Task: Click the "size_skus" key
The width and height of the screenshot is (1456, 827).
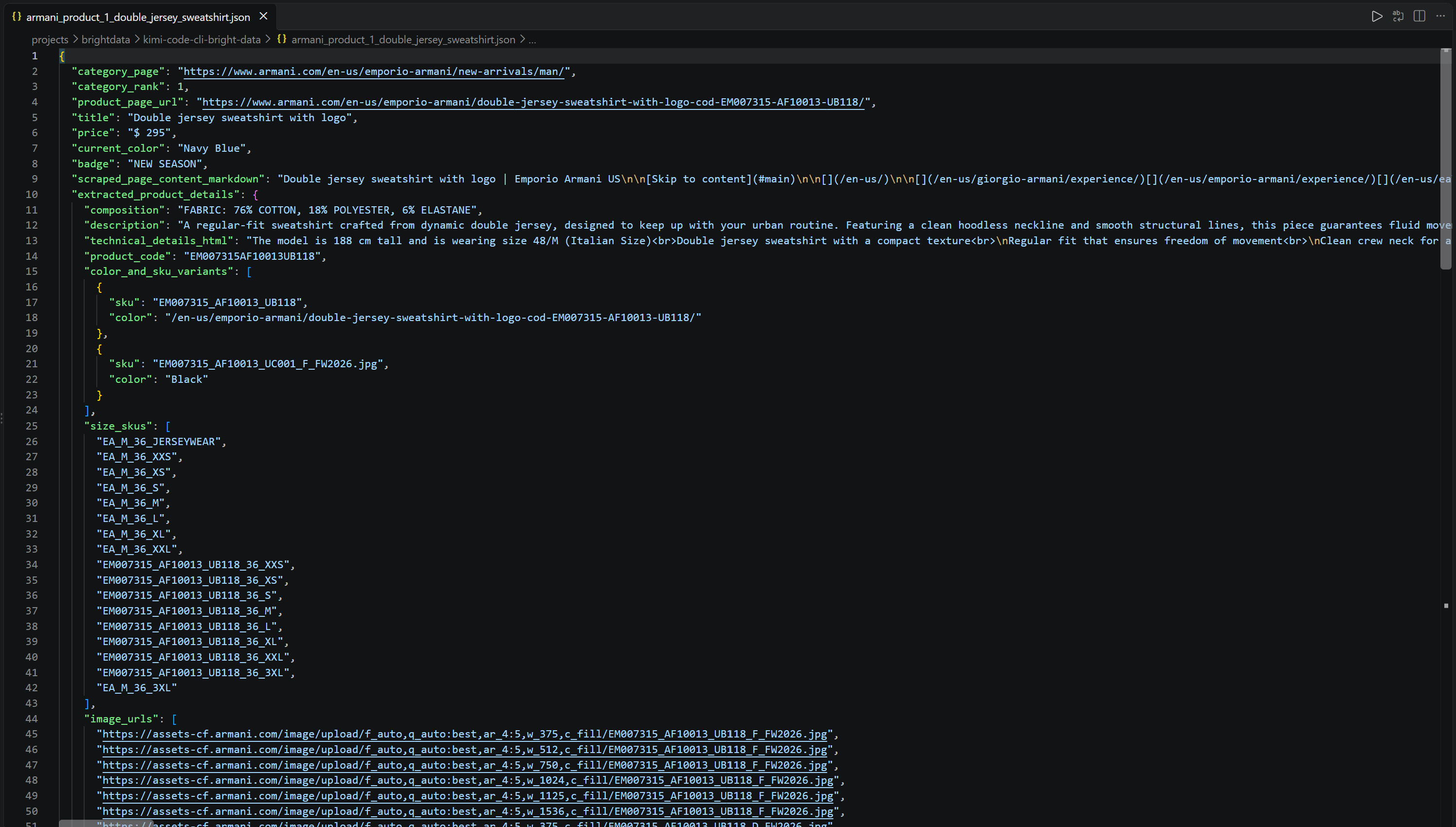Action: click(x=118, y=426)
